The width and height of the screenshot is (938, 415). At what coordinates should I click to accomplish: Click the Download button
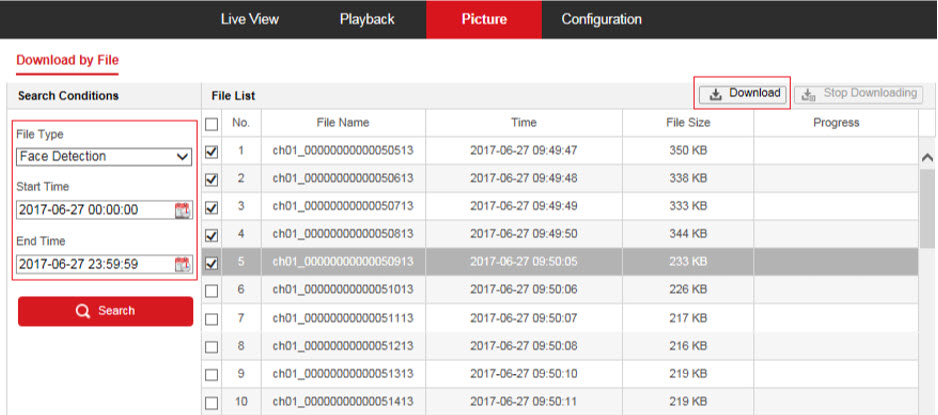click(x=743, y=93)
